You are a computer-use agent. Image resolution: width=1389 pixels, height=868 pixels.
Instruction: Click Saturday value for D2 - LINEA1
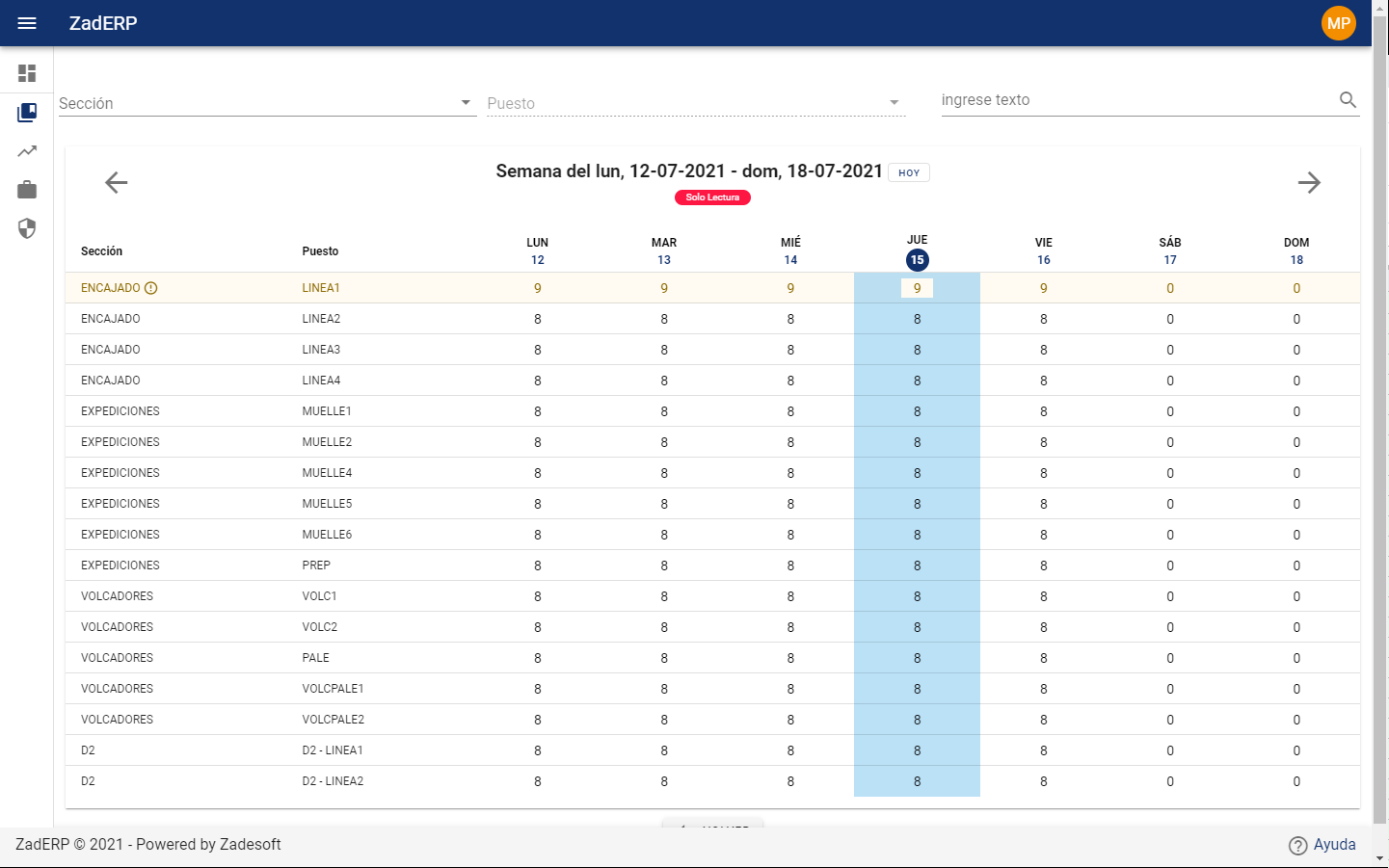(1170, 750)
